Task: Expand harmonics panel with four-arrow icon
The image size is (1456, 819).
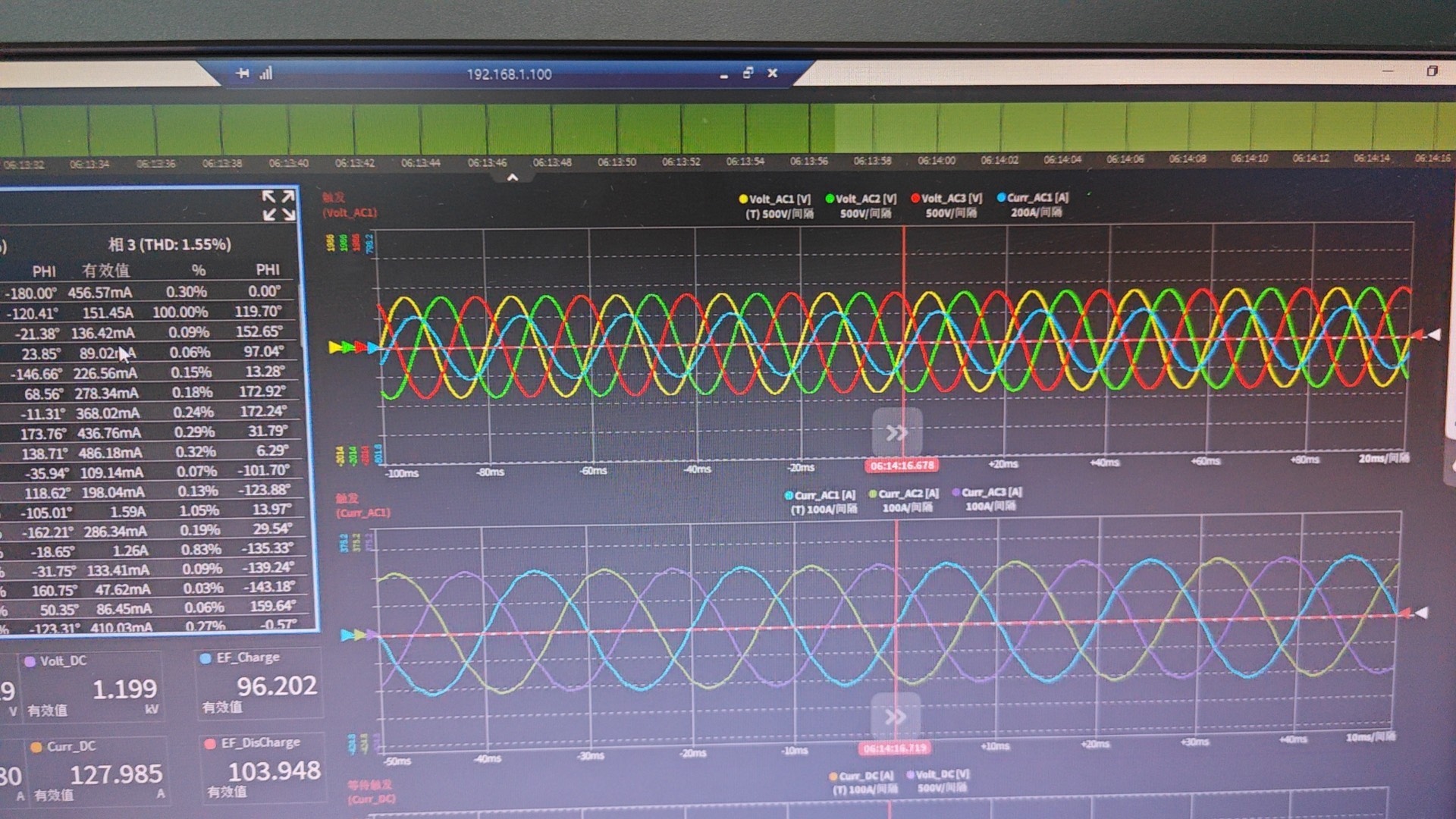Action: pos(278,206)
